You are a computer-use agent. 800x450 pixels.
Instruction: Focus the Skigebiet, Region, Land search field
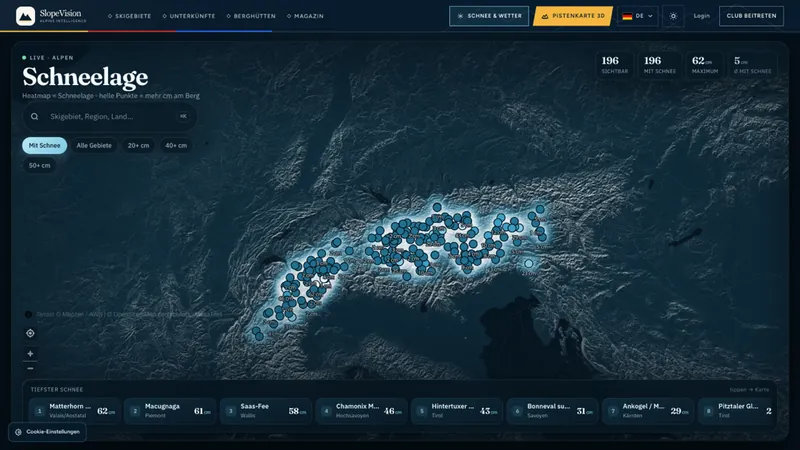tap(109, 116)
